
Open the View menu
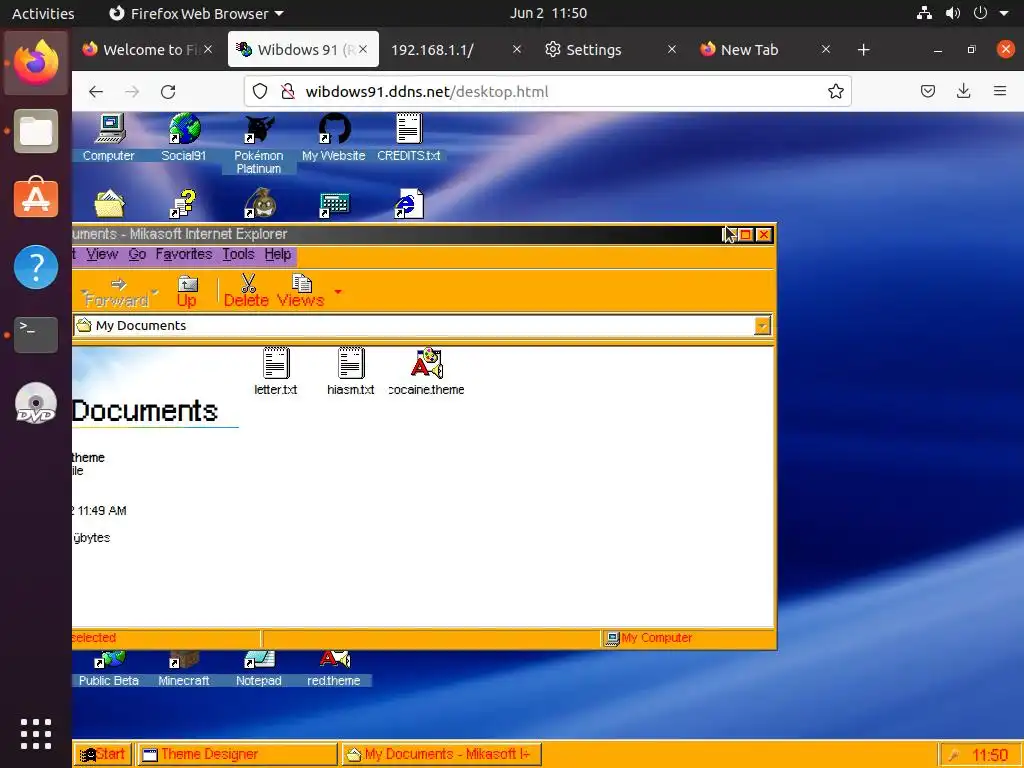point(102,254)
